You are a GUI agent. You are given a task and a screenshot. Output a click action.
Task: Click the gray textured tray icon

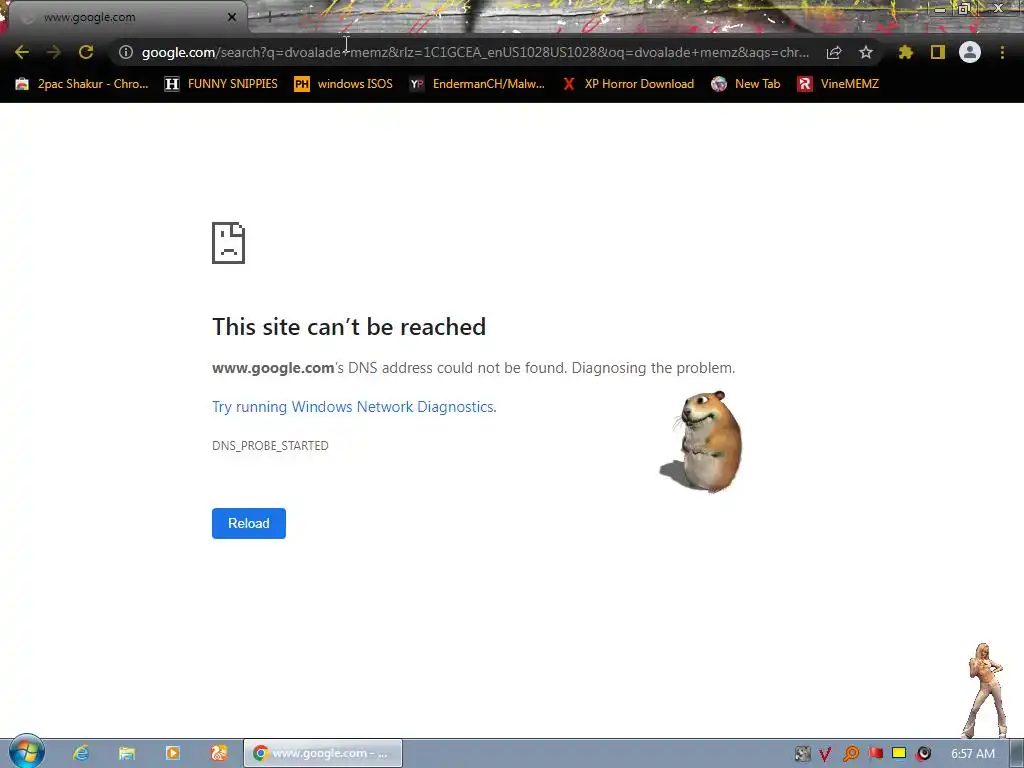(x=803, y=754)
